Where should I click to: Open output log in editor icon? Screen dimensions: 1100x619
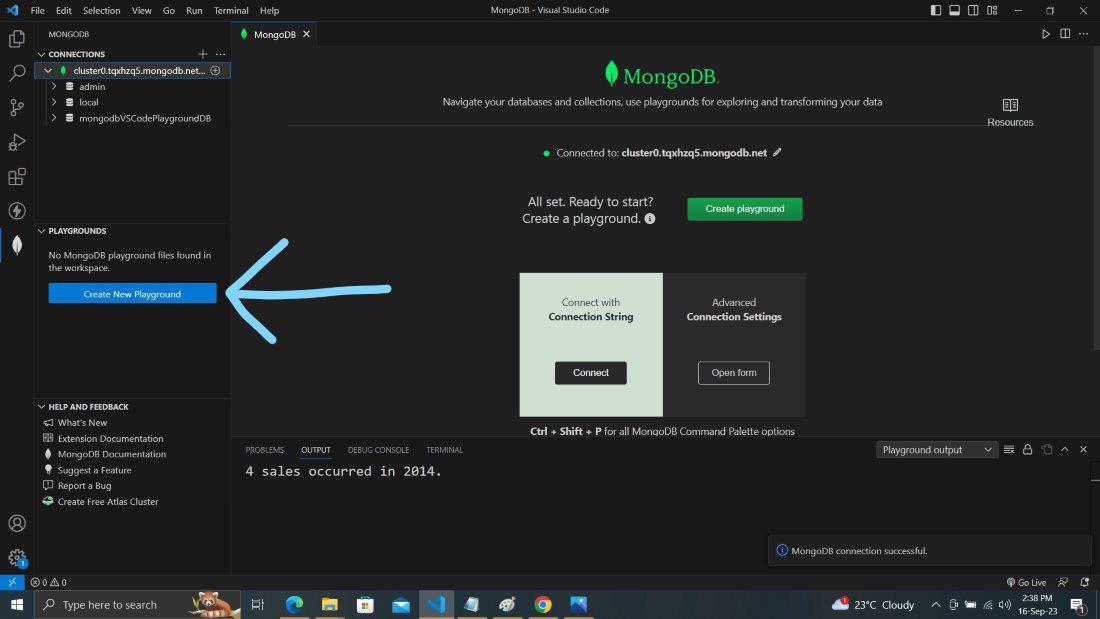tap(1047, 450)
